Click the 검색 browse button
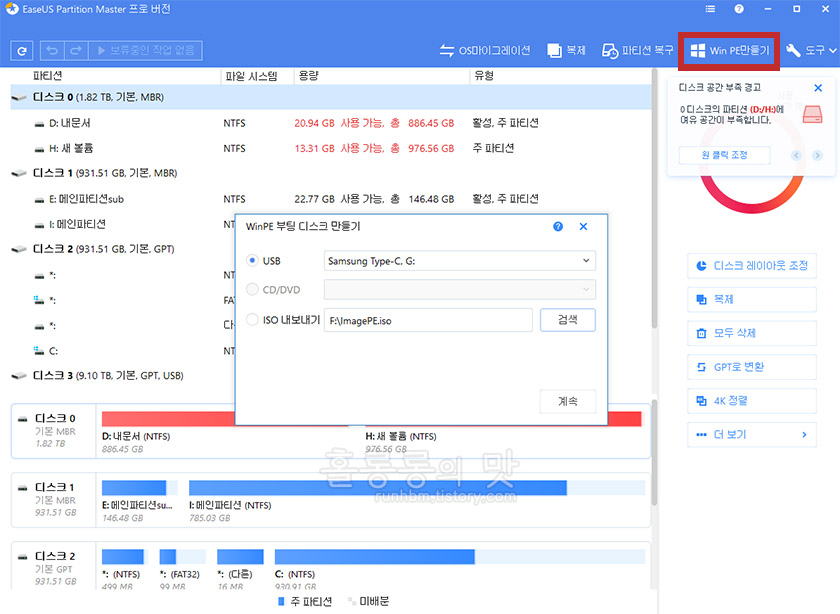 click(x=567, y=320)
